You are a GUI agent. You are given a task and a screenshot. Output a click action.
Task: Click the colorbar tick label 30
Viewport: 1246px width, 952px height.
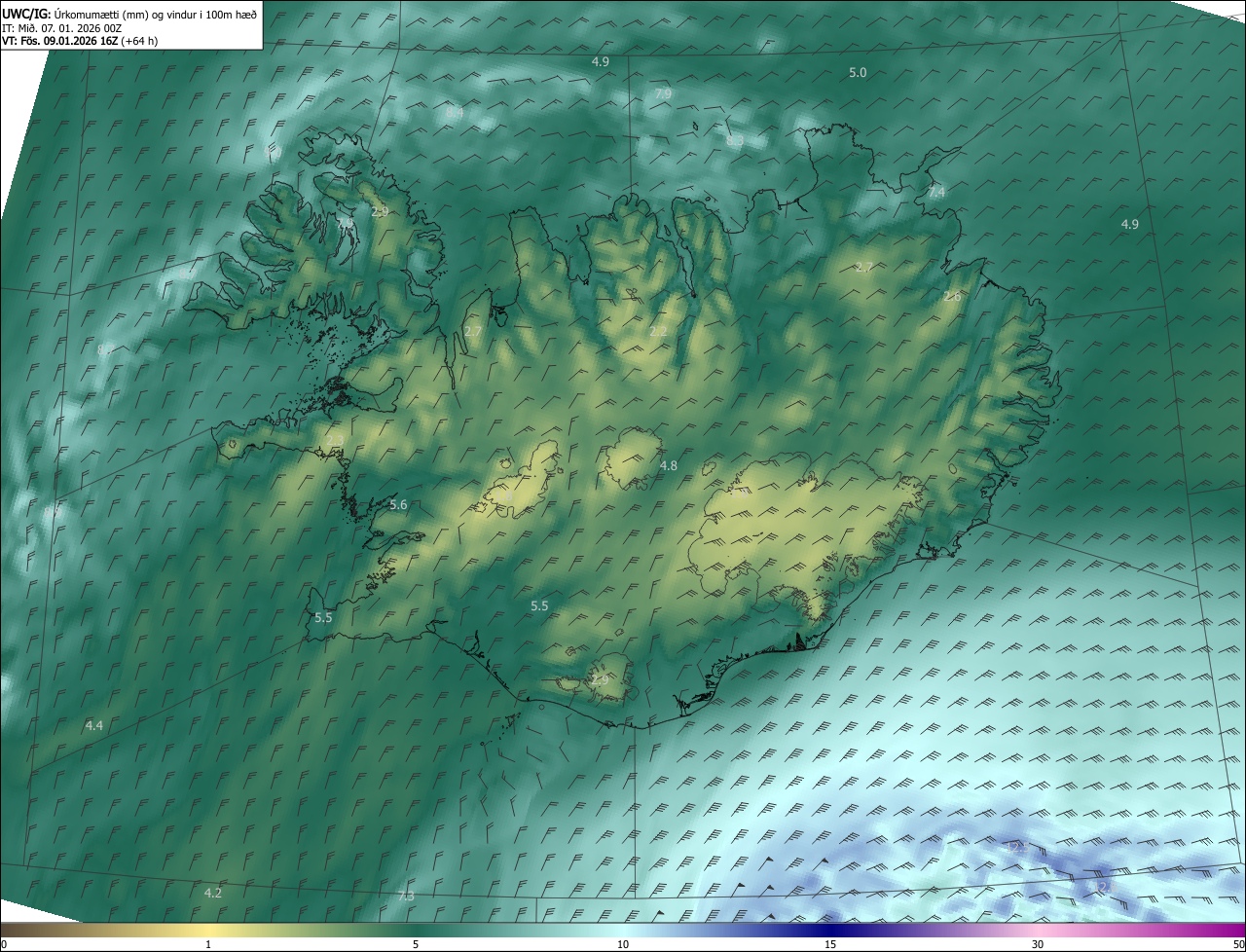pyautogui.click(x=1038, y=944)
